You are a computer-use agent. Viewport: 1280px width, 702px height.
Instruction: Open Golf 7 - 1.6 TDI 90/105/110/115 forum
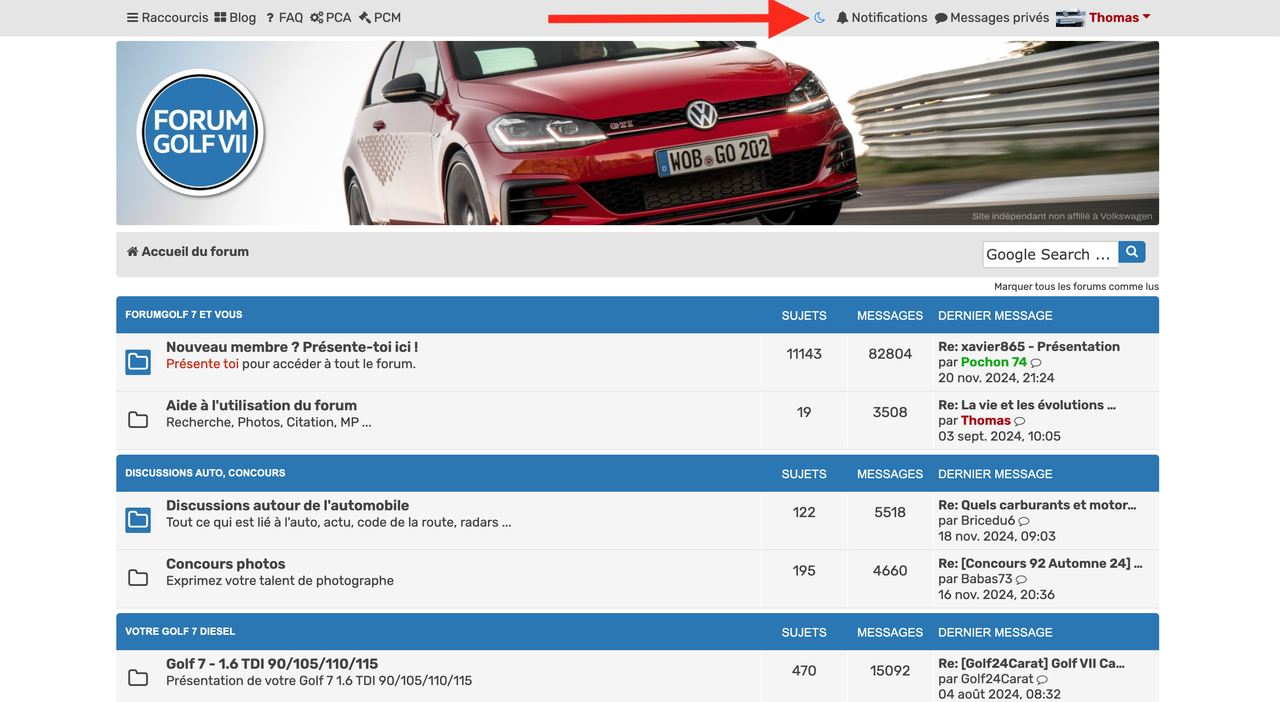pos(272,663)
